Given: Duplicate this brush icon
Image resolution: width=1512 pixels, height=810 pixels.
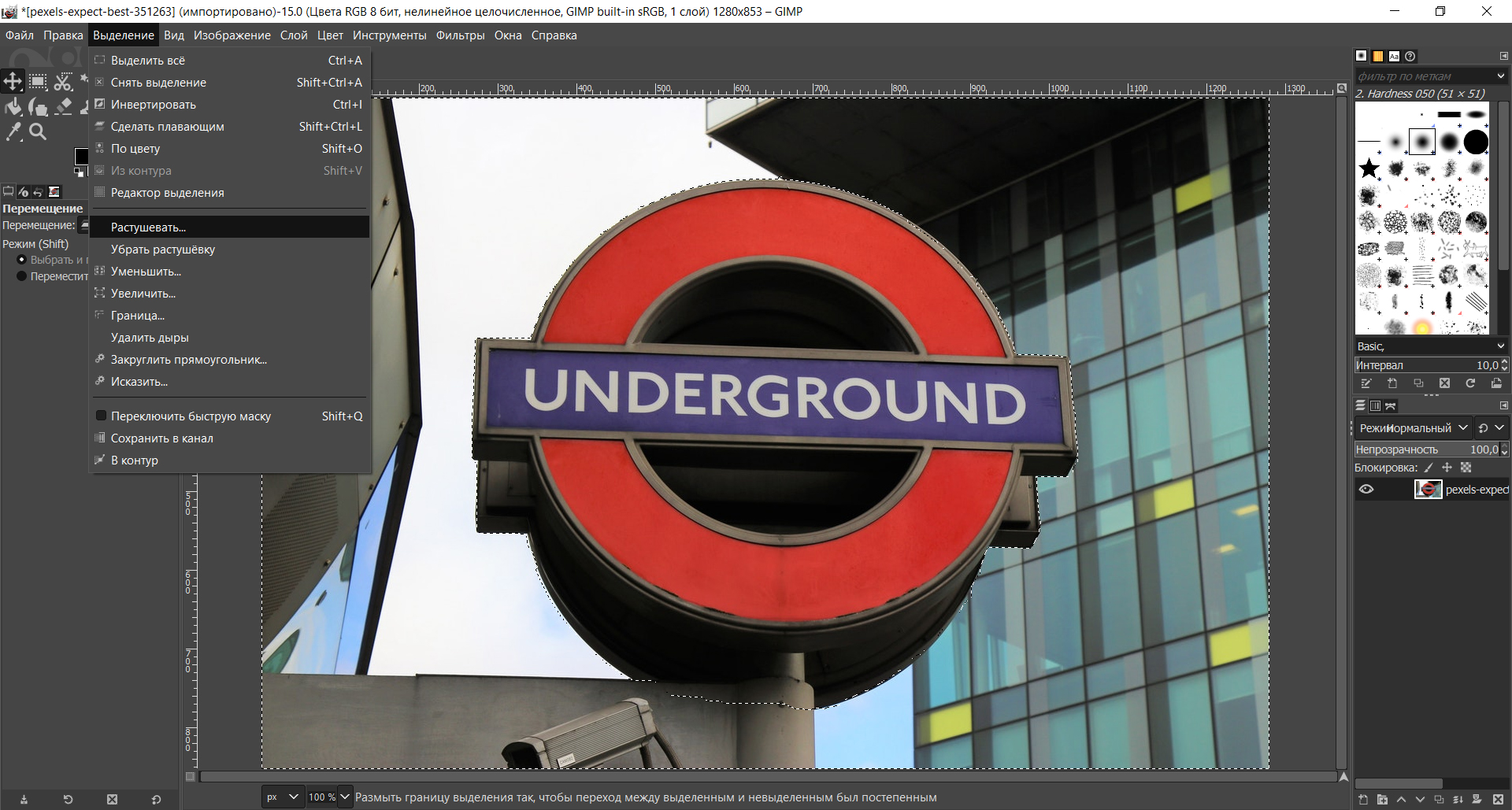Looking at the screenshot, I should pos(1418,383).
